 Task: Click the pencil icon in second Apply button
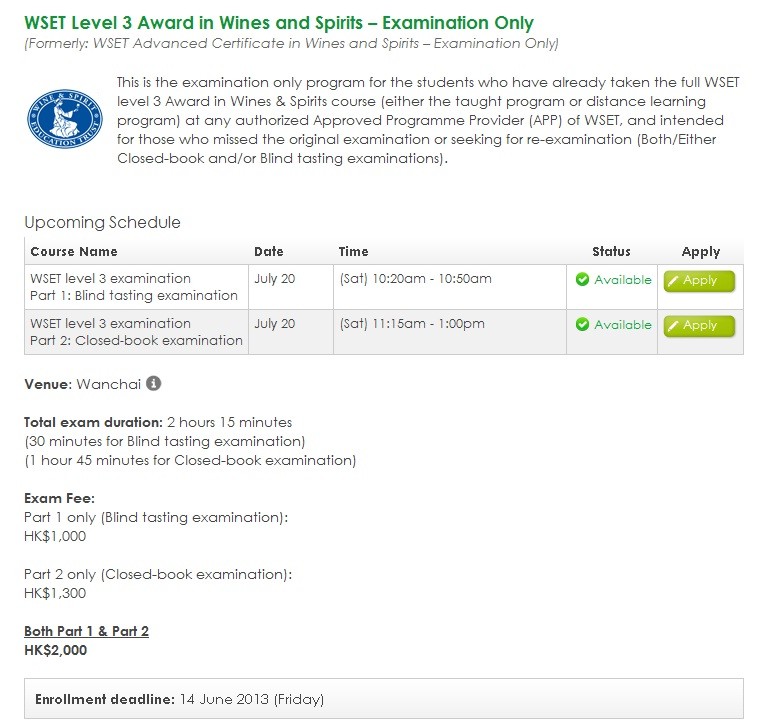673,326
